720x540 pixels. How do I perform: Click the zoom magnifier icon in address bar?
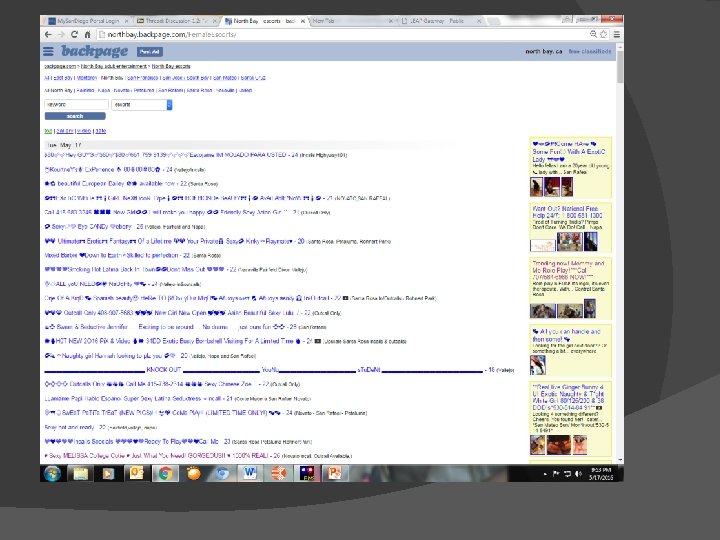[593, 34]
